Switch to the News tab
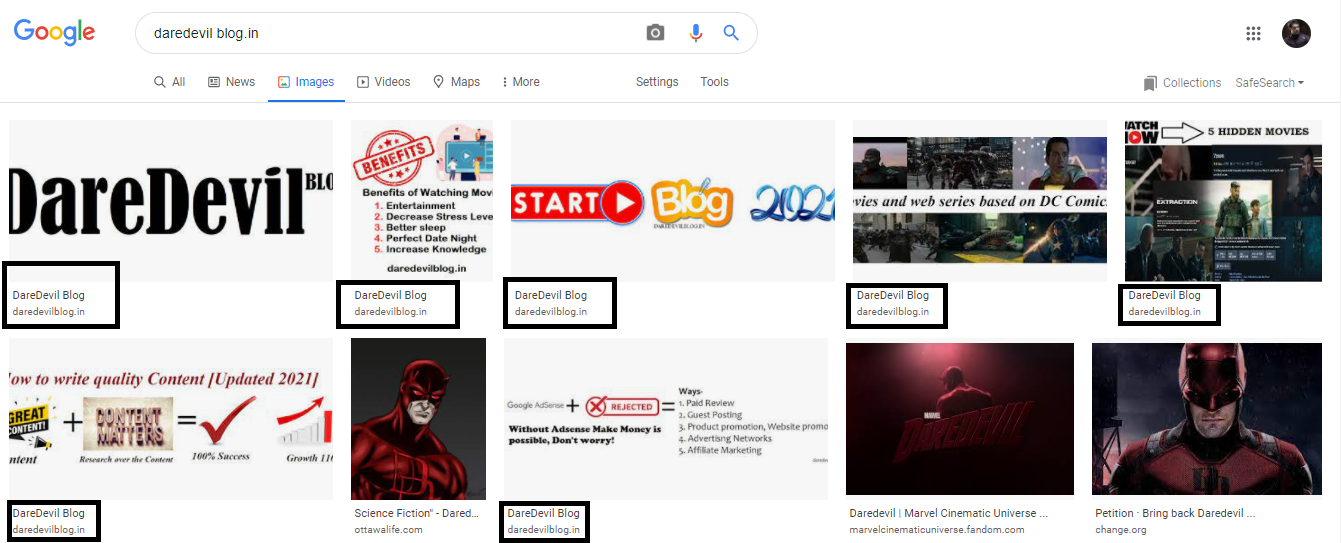 point(231,82)
